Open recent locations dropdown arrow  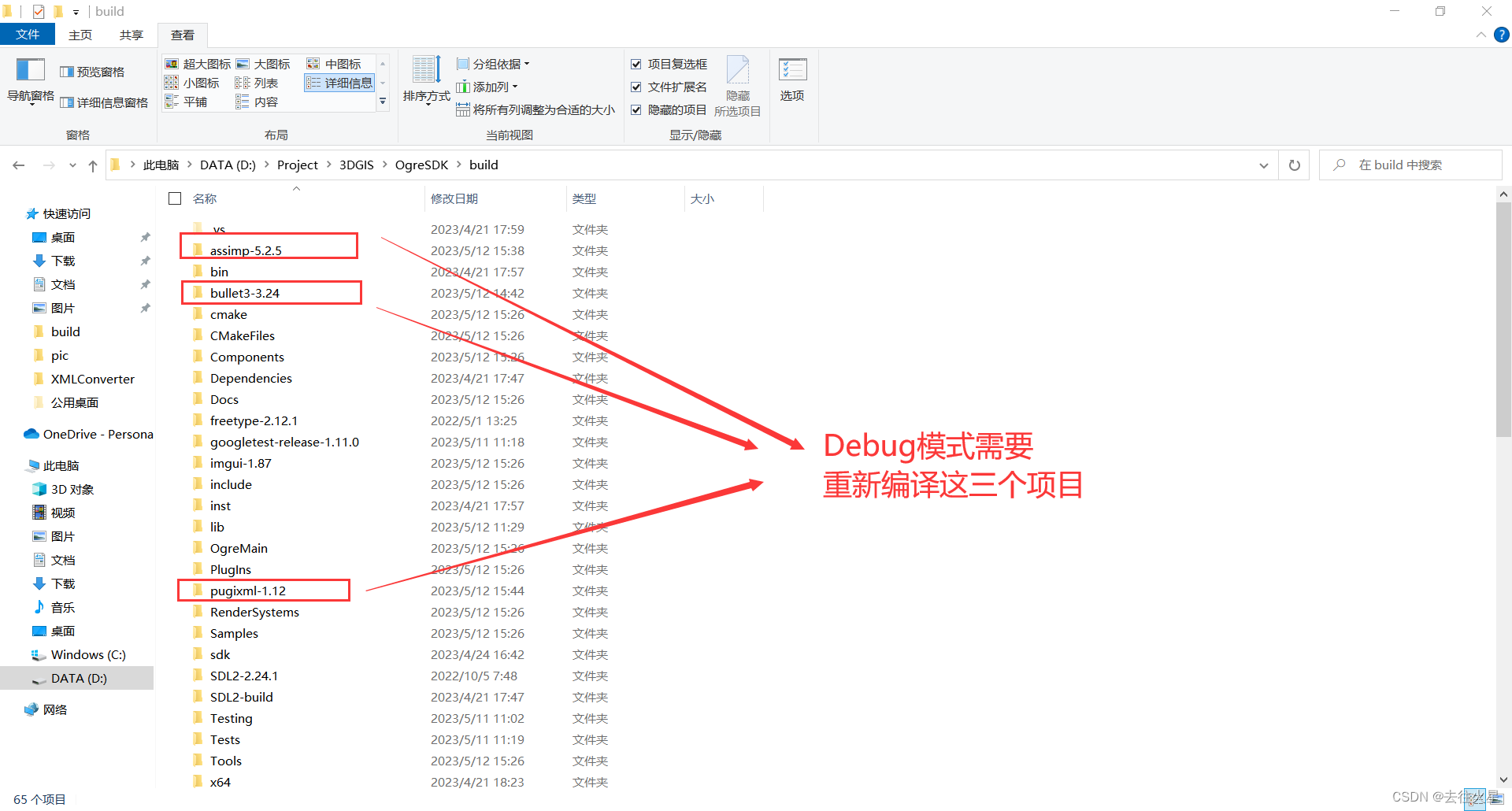pos(72,165)
